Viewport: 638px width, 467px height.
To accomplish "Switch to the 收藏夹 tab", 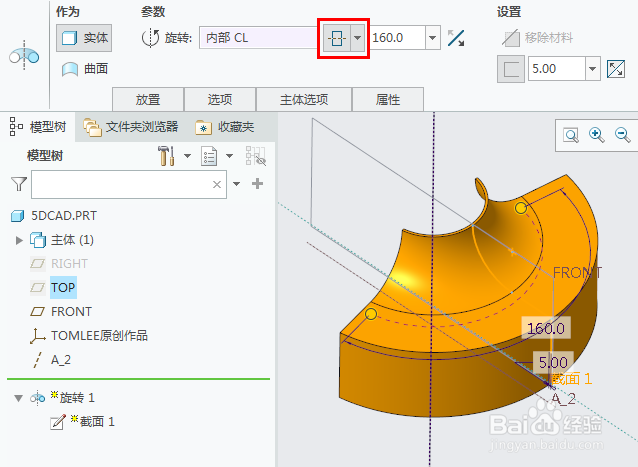I will (x=225, y=127).
